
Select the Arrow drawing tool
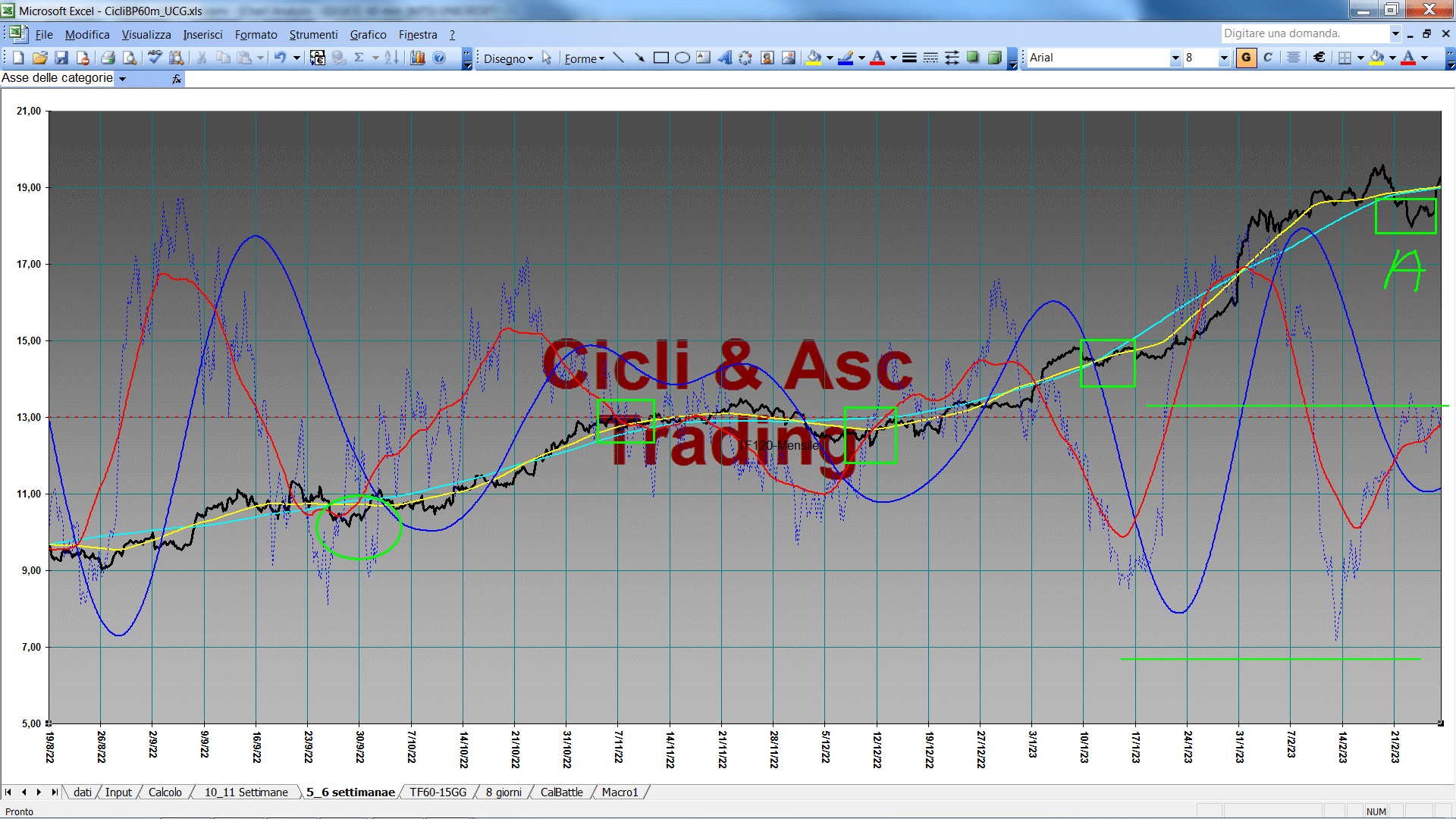[x=639, y=58]
